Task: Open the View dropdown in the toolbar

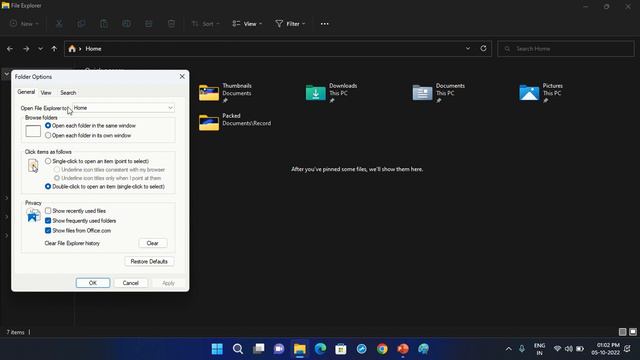Action: point(247,24)
